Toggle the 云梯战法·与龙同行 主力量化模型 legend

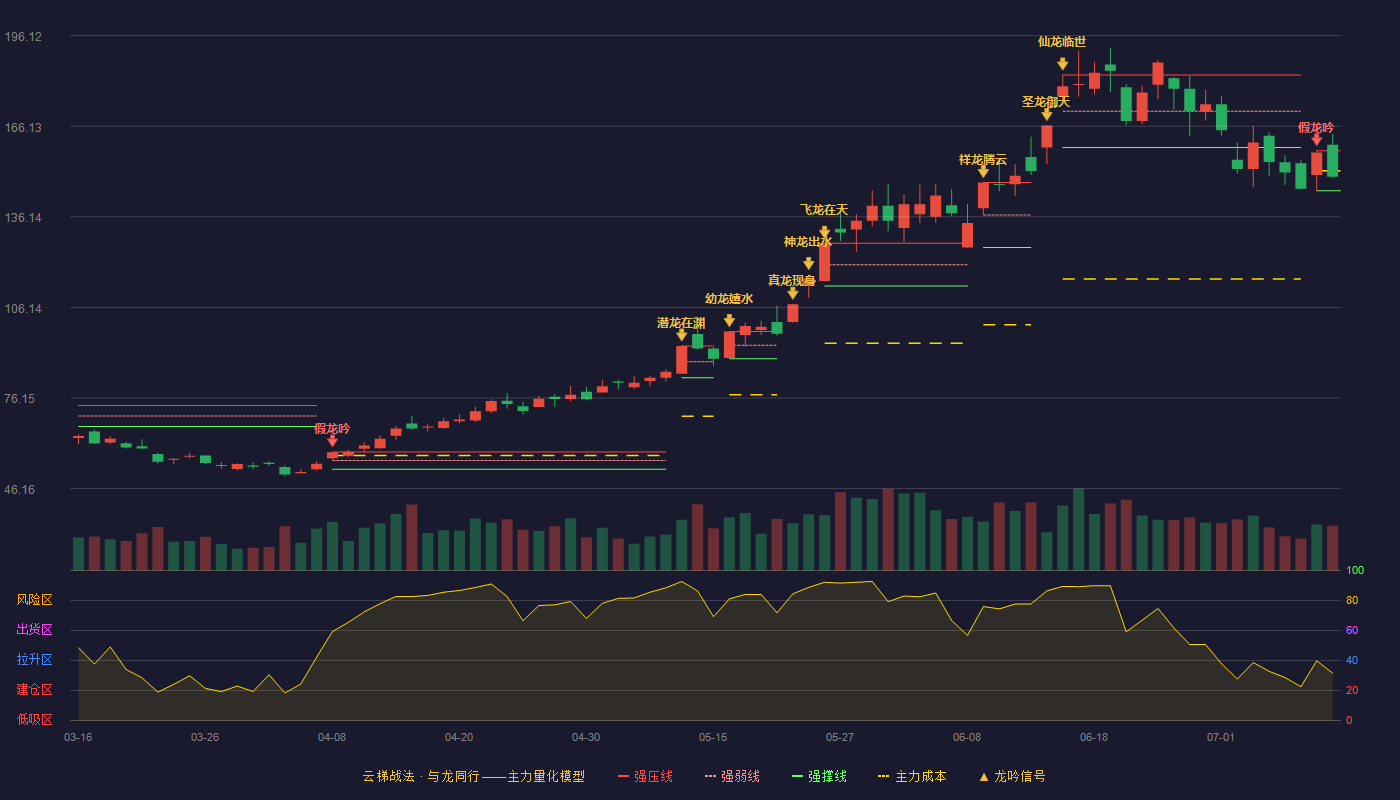(473, 776)
